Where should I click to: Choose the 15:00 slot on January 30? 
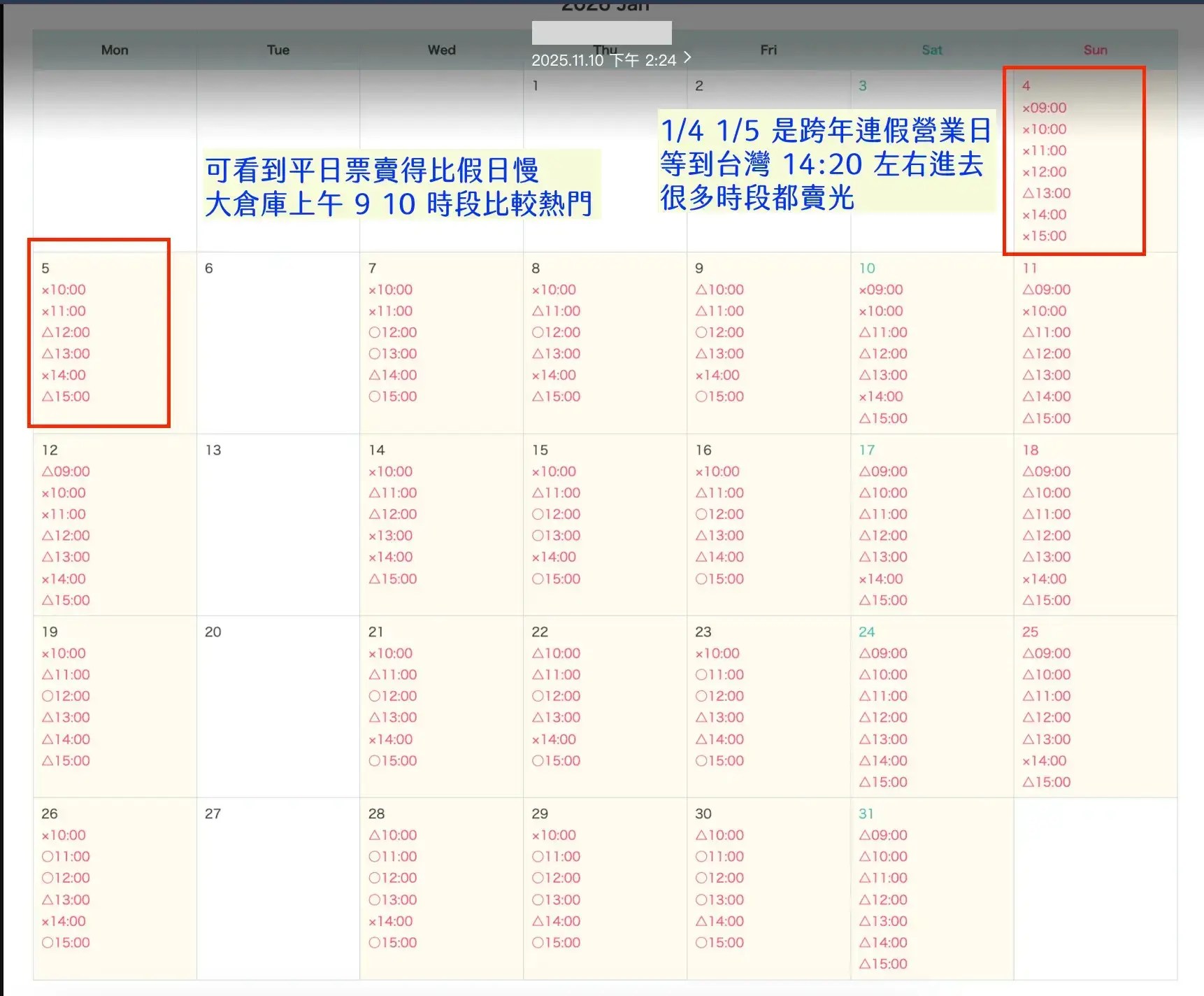point(719,943)
